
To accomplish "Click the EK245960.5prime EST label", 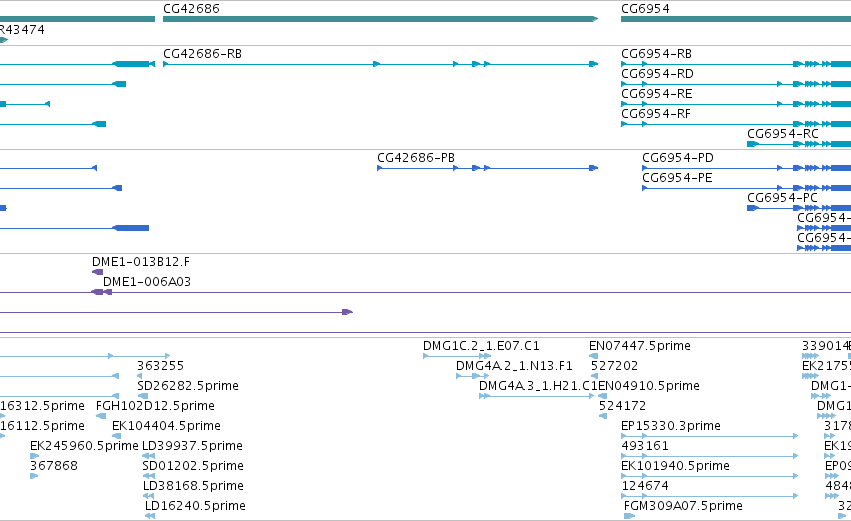I will click(84, 446).
